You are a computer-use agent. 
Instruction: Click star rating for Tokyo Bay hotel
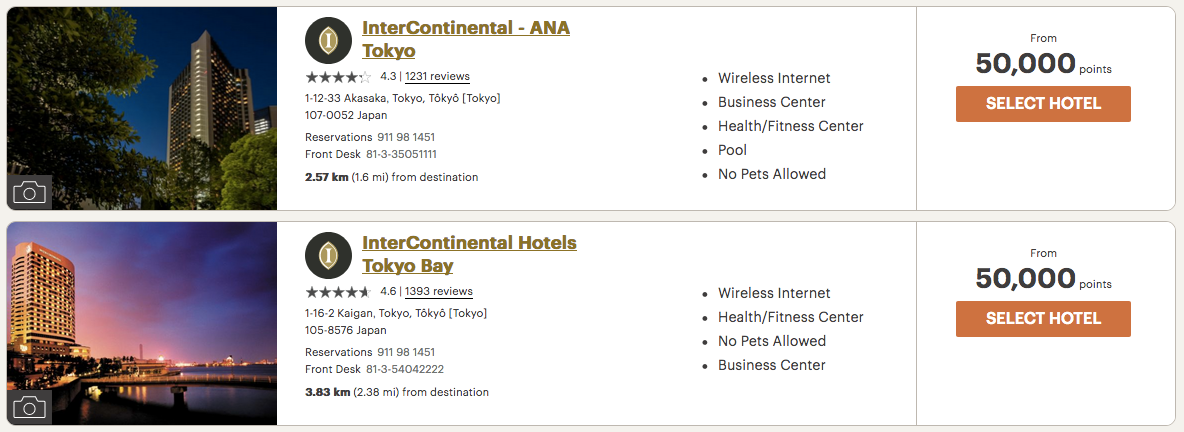(338, 292)
